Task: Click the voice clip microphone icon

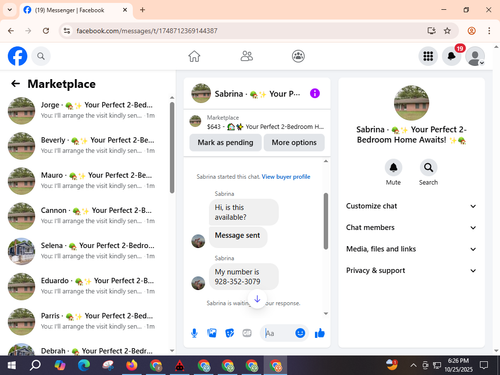Action: point(194,333)
